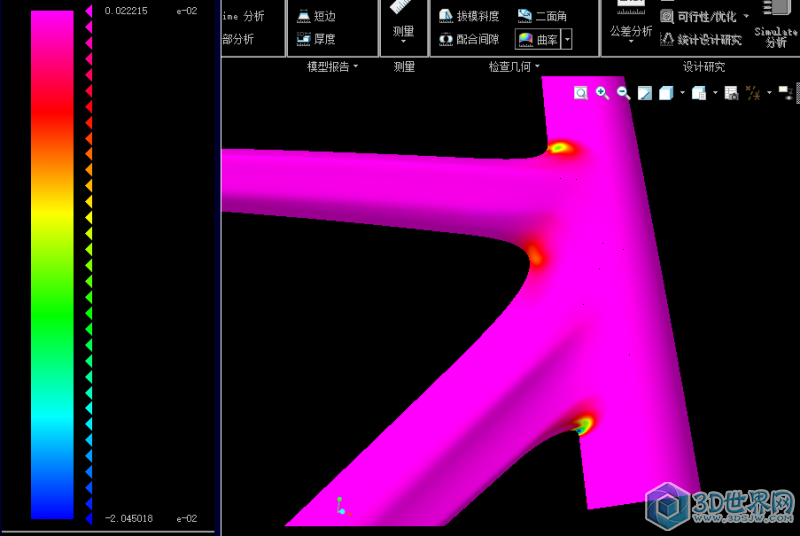Image resolution: width=800 pixels, height=536 pixels.
Task: Toggle the annotation display icon
Action: point(785,93)
